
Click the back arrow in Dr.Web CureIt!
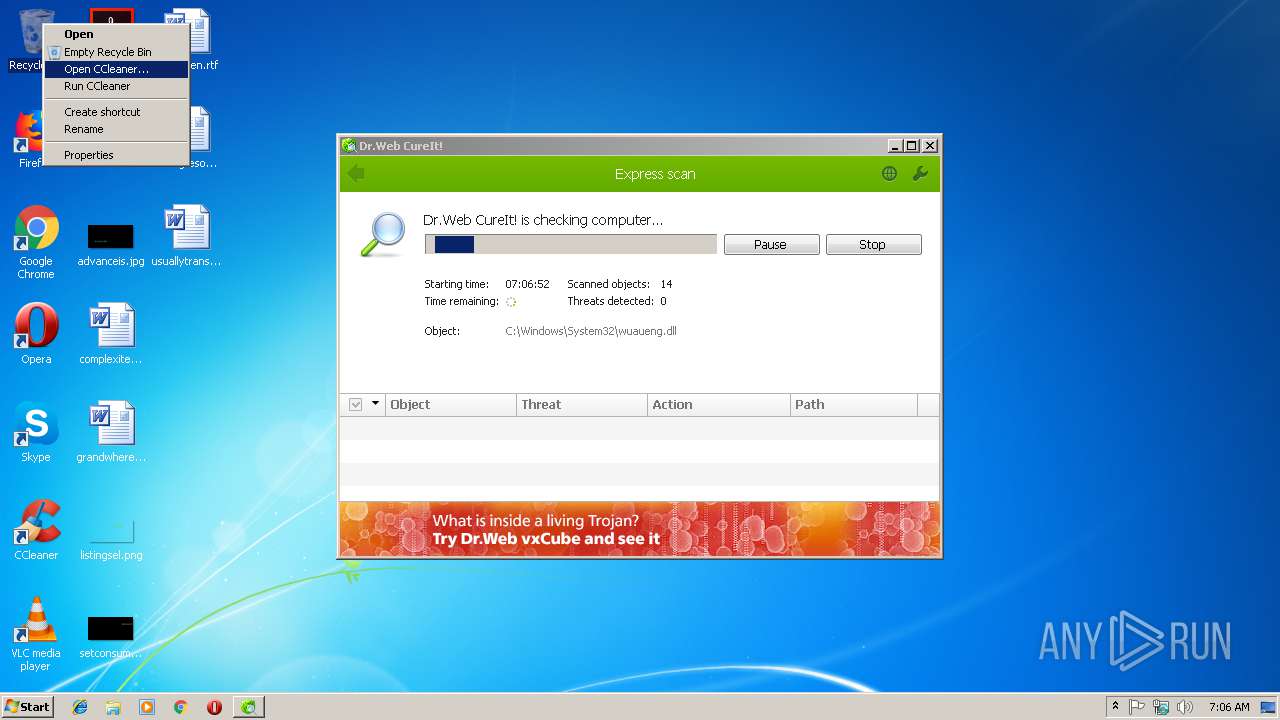[x=356, y=174]
